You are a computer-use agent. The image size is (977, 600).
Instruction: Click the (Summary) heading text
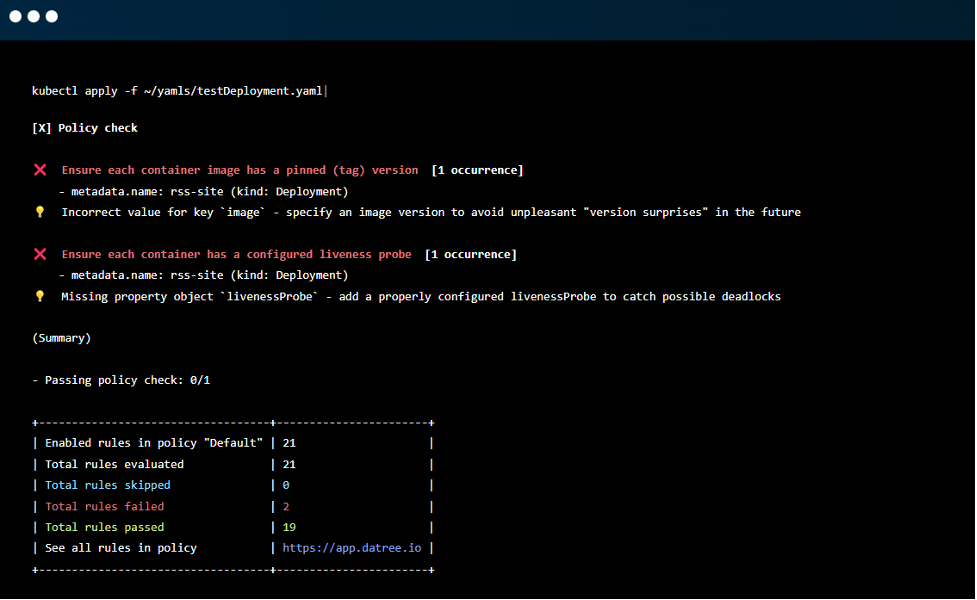61,337
